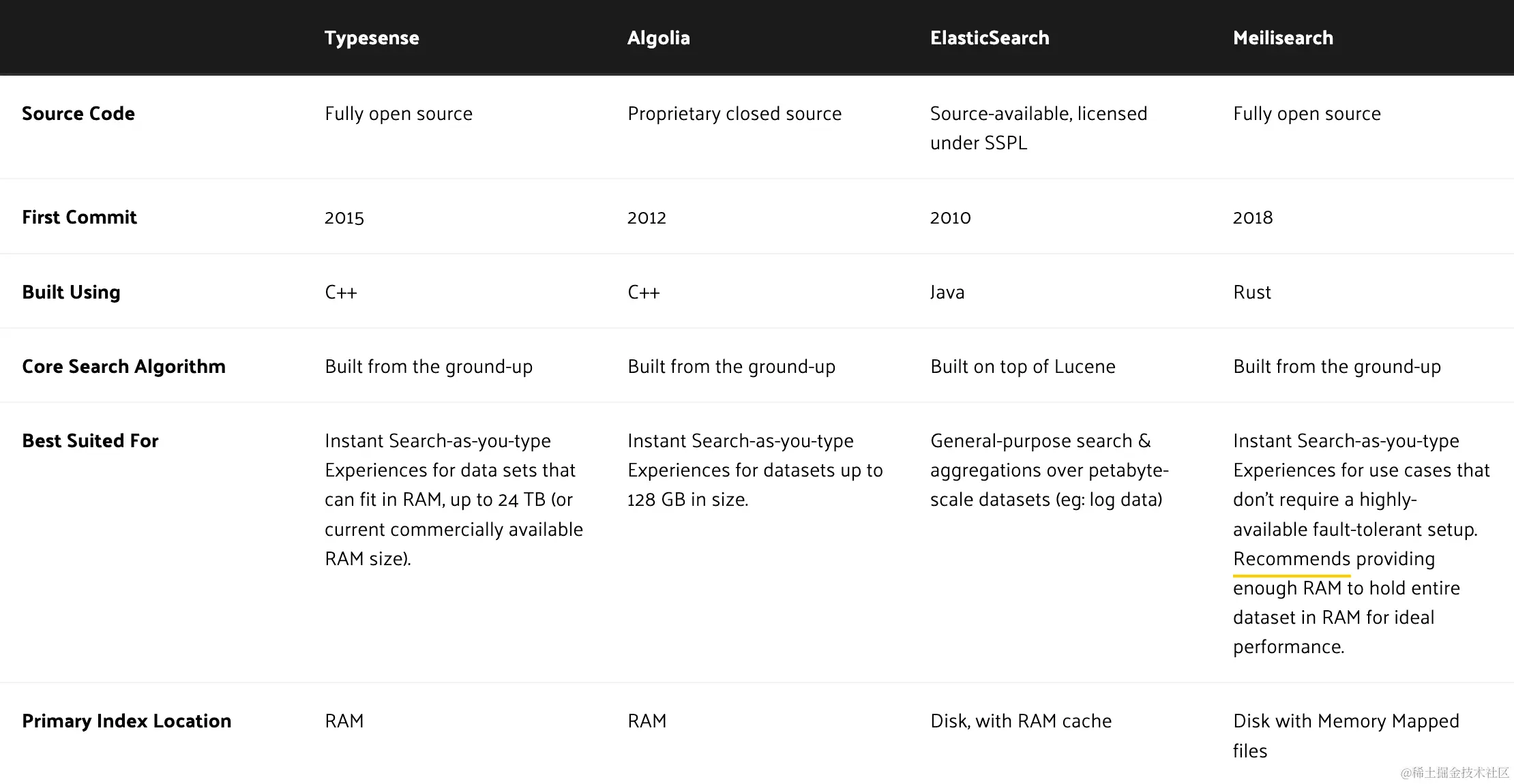
Task: Select the Best Suited For row label
Action: coord(90,441)
